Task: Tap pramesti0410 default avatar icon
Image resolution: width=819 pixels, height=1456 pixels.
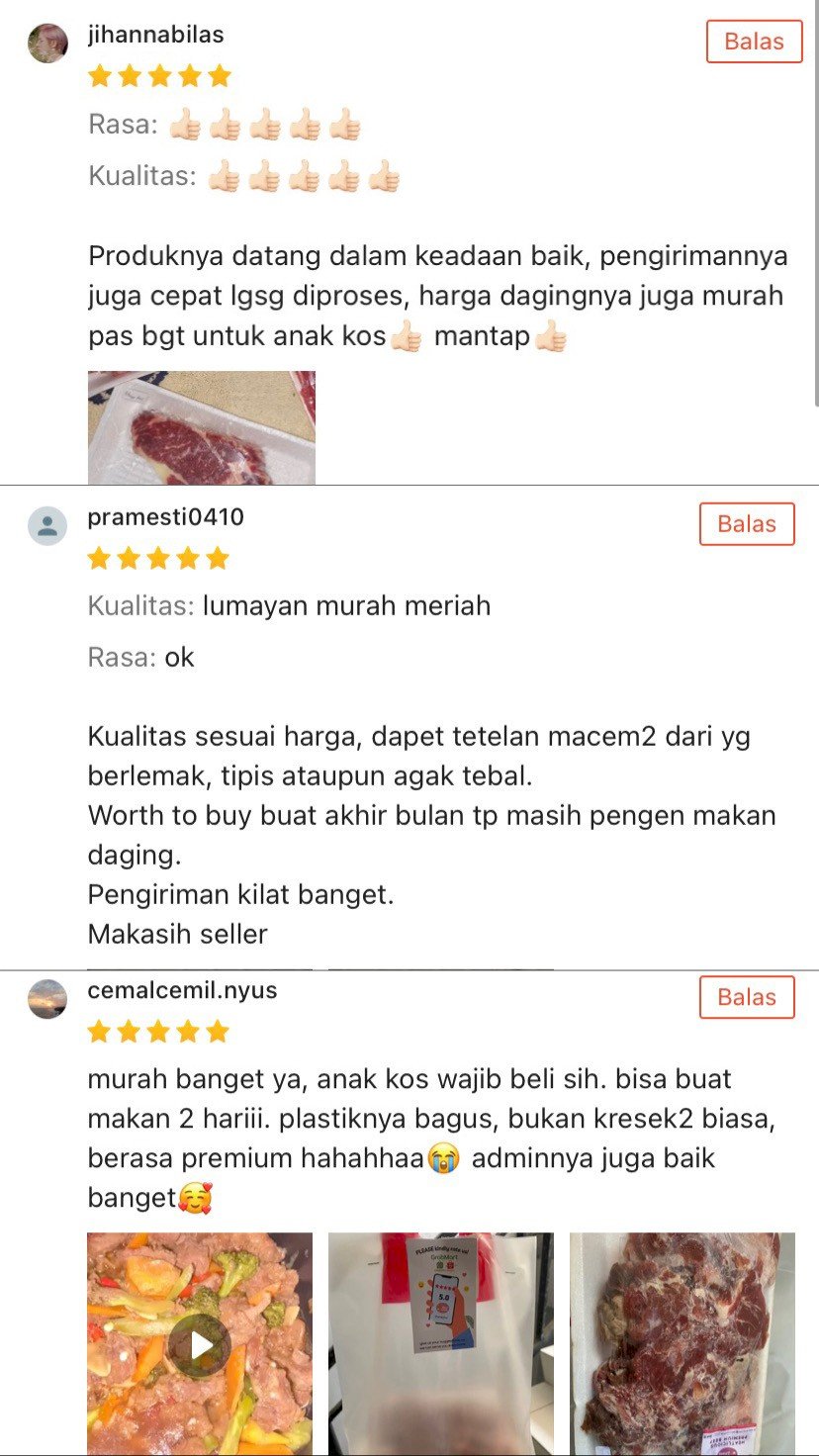Action: point(47,526)
